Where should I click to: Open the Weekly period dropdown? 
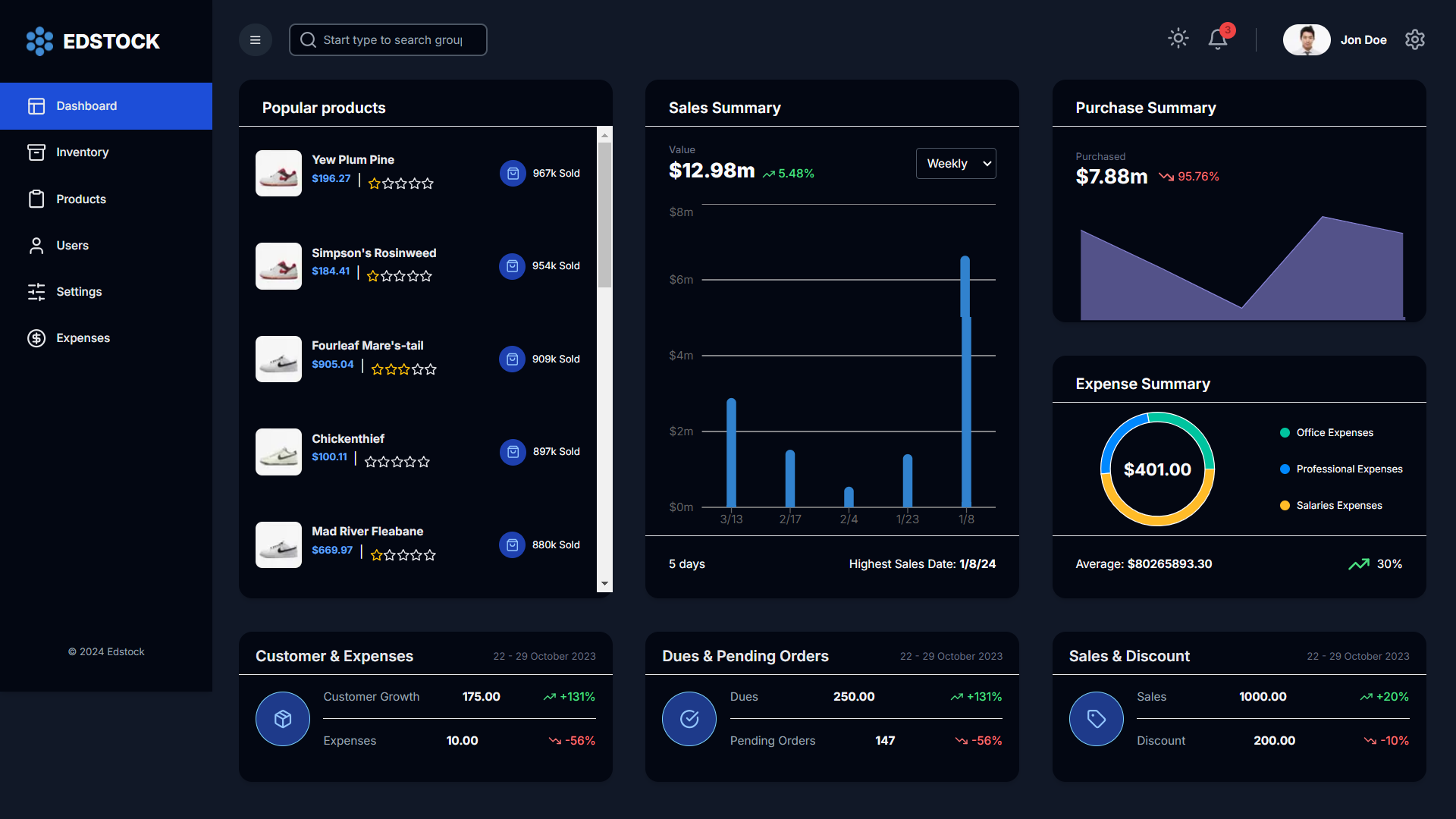[x=955, y=164]
